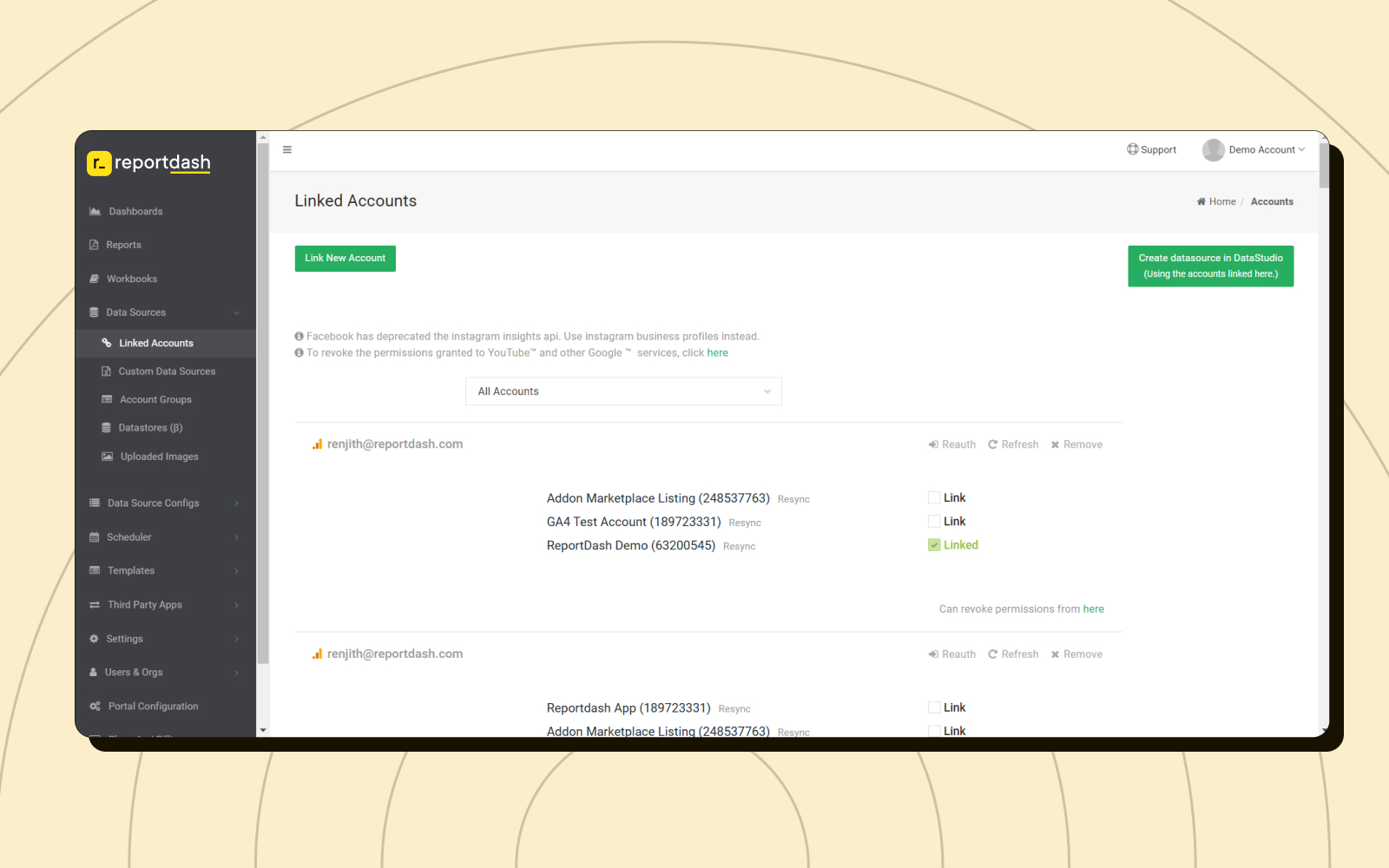Click the analytics icon beside second renjith@reportdash.com
Screen dimensions: 1389x868
[x=318, y=654]
